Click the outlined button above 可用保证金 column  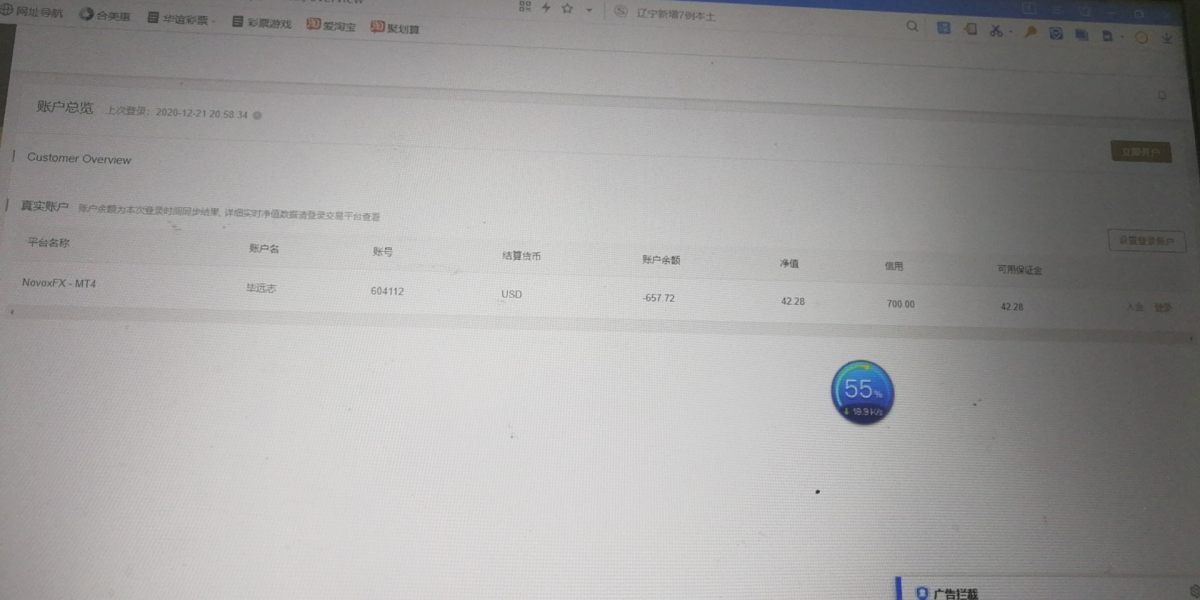click(x=1147, y=241)
